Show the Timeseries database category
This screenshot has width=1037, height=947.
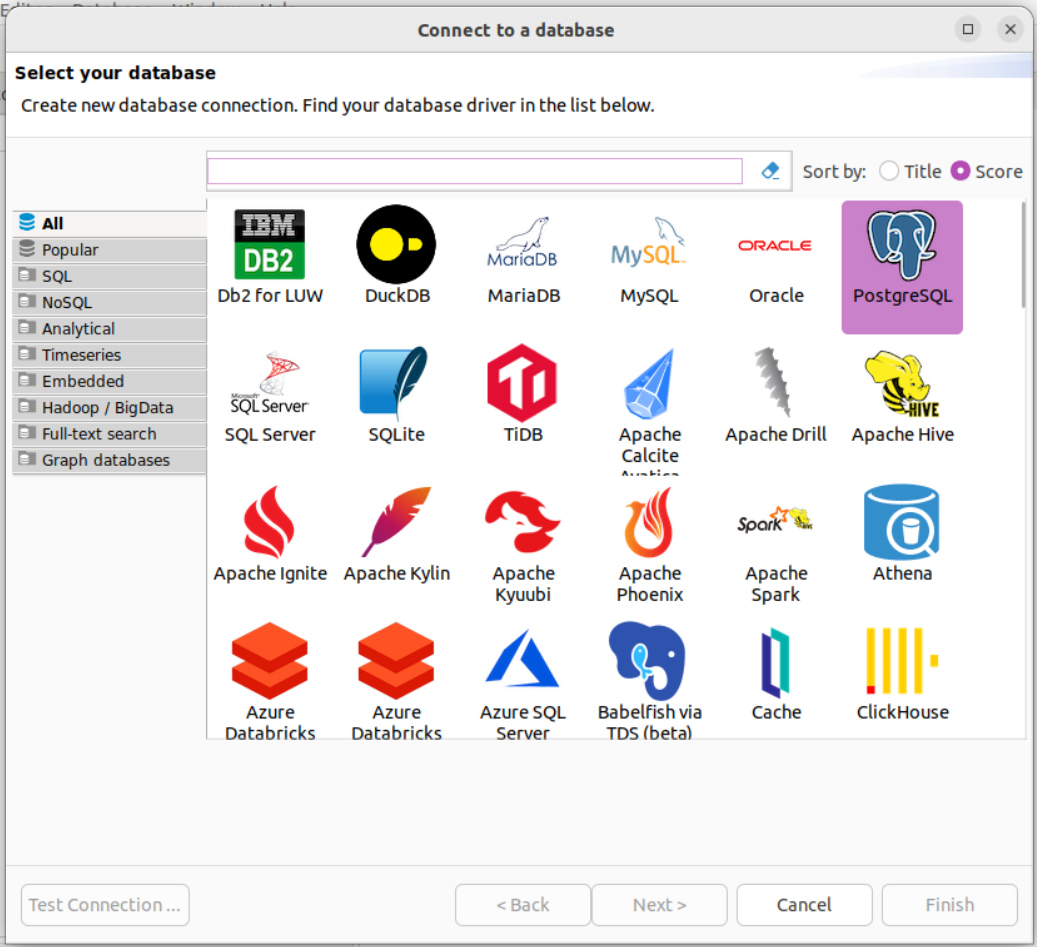click(x=81, y=355)
